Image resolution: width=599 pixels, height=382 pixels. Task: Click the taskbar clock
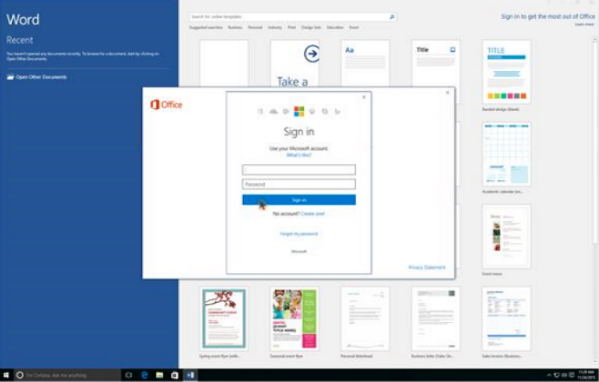pos(585,375)
